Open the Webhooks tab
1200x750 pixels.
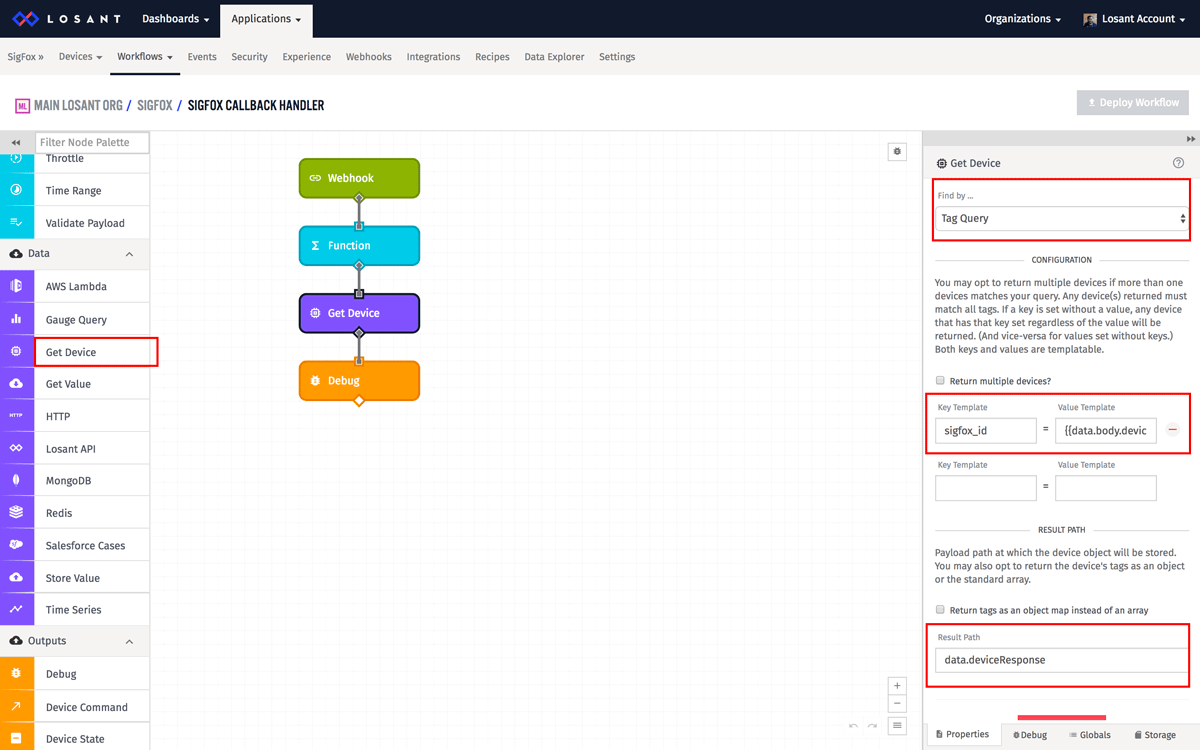click(x=369, y=57)
